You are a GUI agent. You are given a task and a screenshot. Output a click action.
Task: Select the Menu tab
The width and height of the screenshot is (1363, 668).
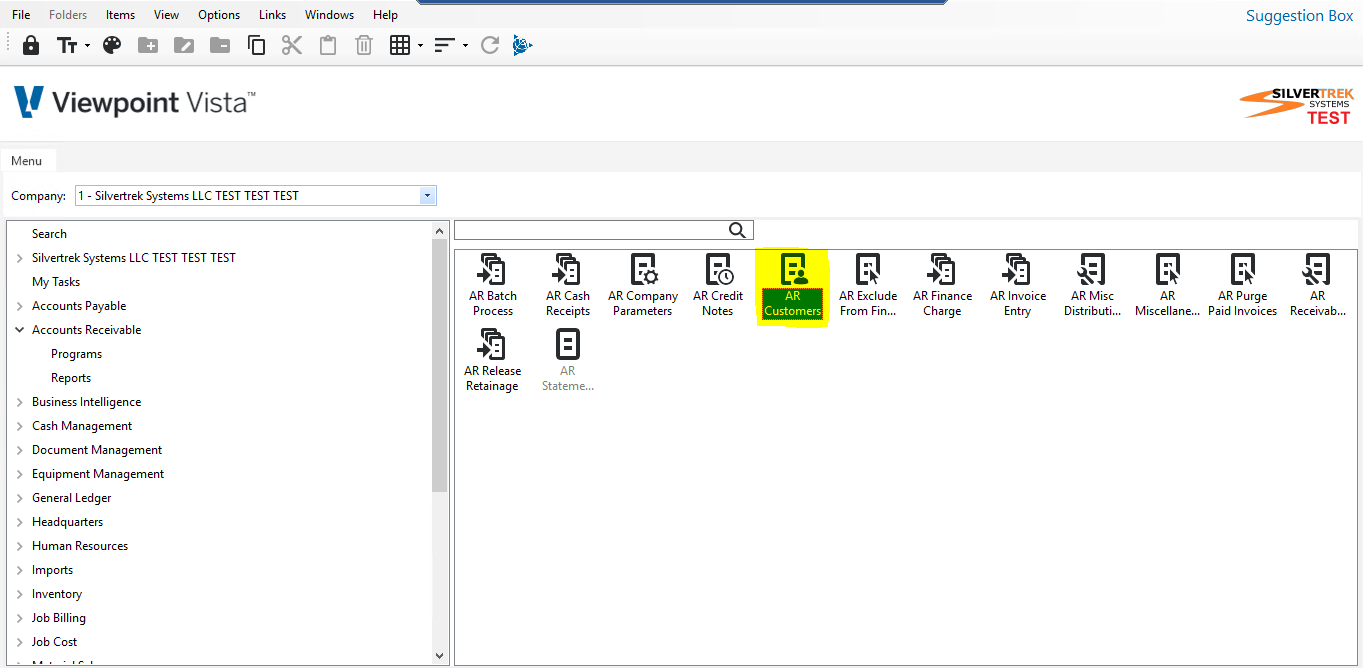tap(27, 161)
